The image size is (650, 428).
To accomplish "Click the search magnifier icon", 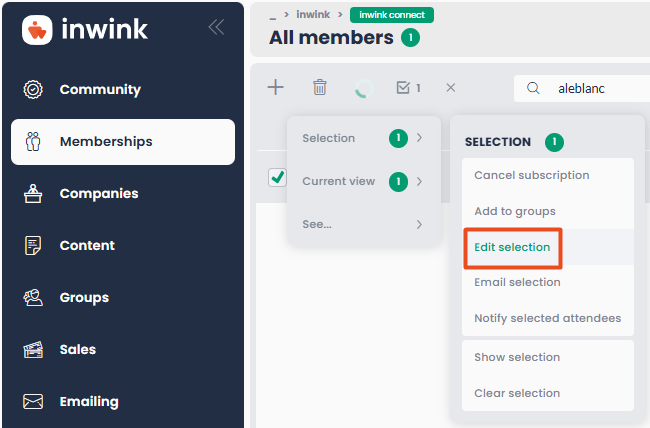I will tap(533, 88).
